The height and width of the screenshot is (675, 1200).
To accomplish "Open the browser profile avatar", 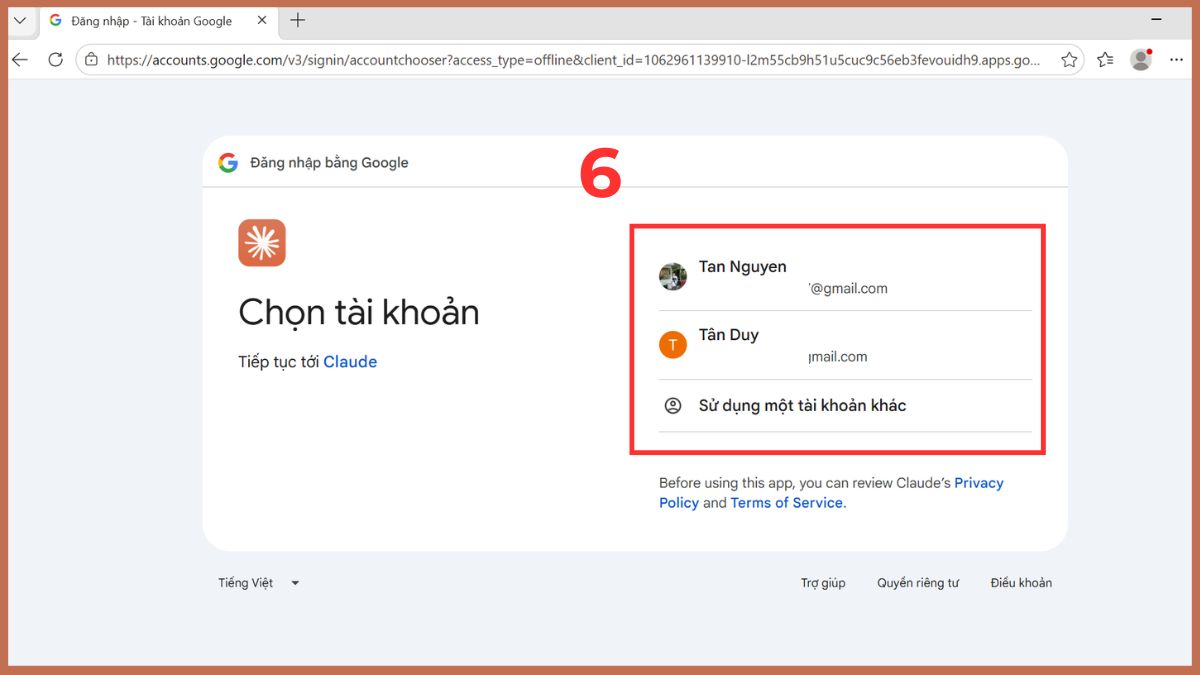I will [x=1141, y=60].
